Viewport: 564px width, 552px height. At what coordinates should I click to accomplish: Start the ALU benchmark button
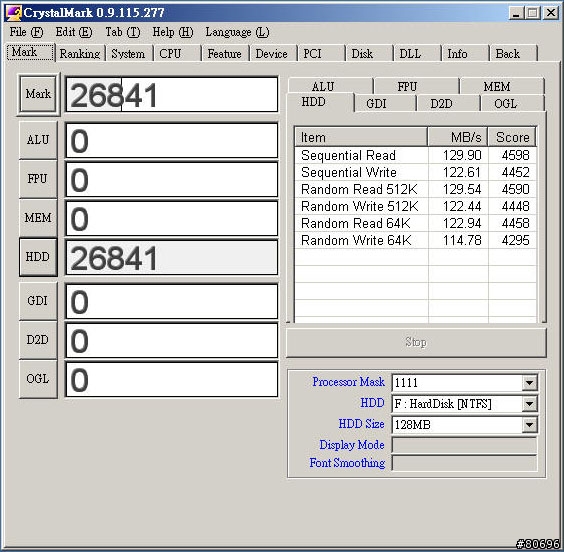[38, 140]
